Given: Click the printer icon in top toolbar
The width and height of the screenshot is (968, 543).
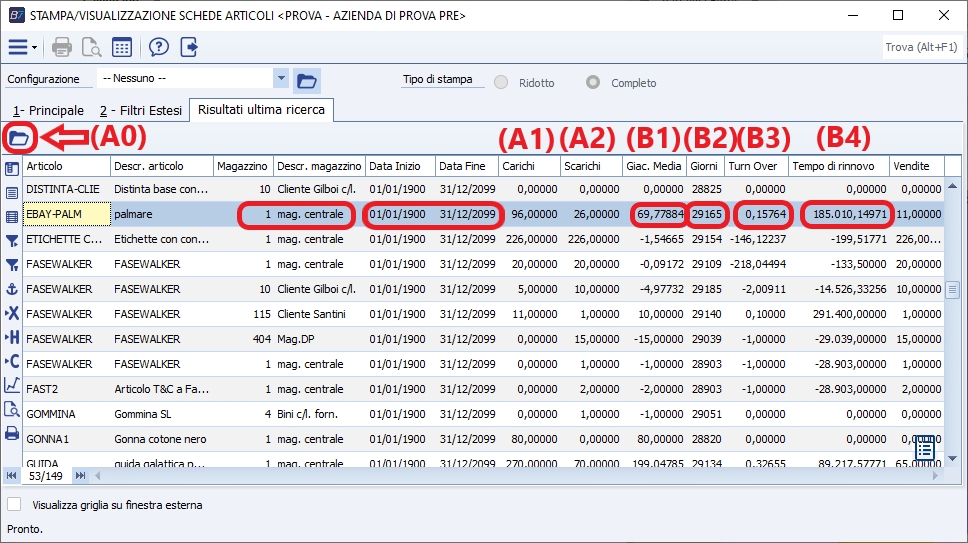Looking at the screenshot, I should click(x=62, y=47).
